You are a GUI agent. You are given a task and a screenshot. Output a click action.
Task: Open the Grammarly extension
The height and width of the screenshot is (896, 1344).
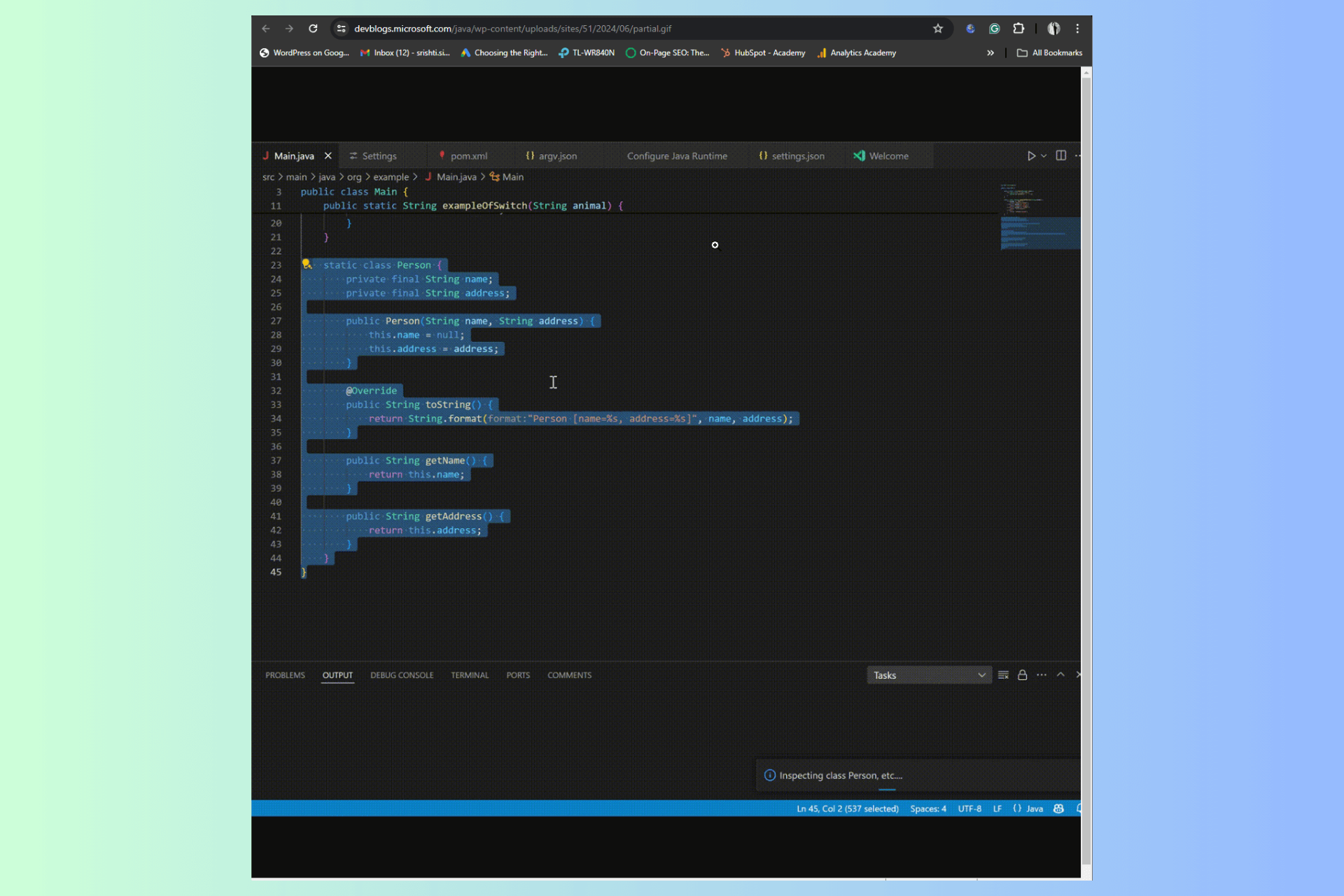[x=994, y=29]
